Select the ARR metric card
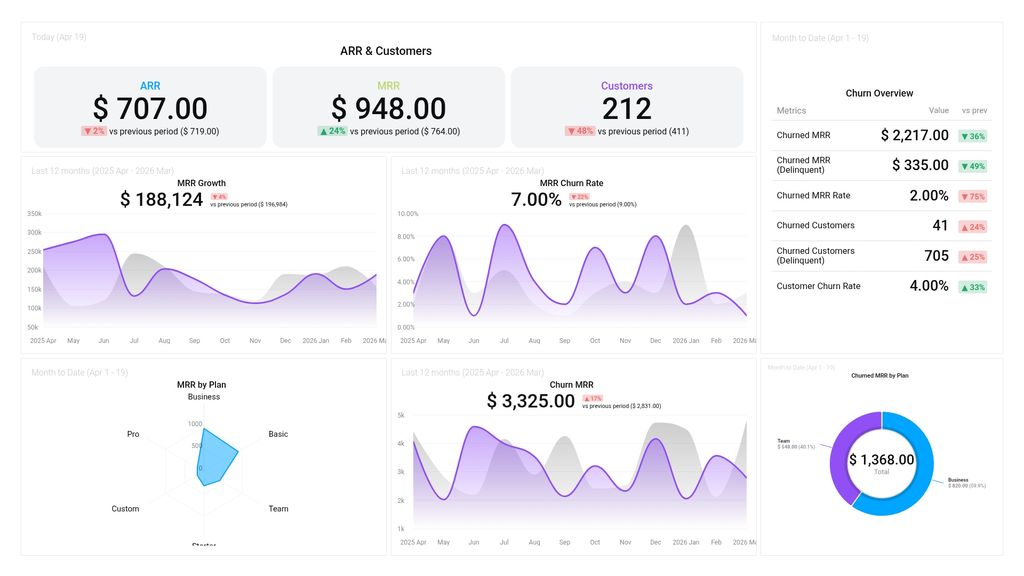 point(150,105)
